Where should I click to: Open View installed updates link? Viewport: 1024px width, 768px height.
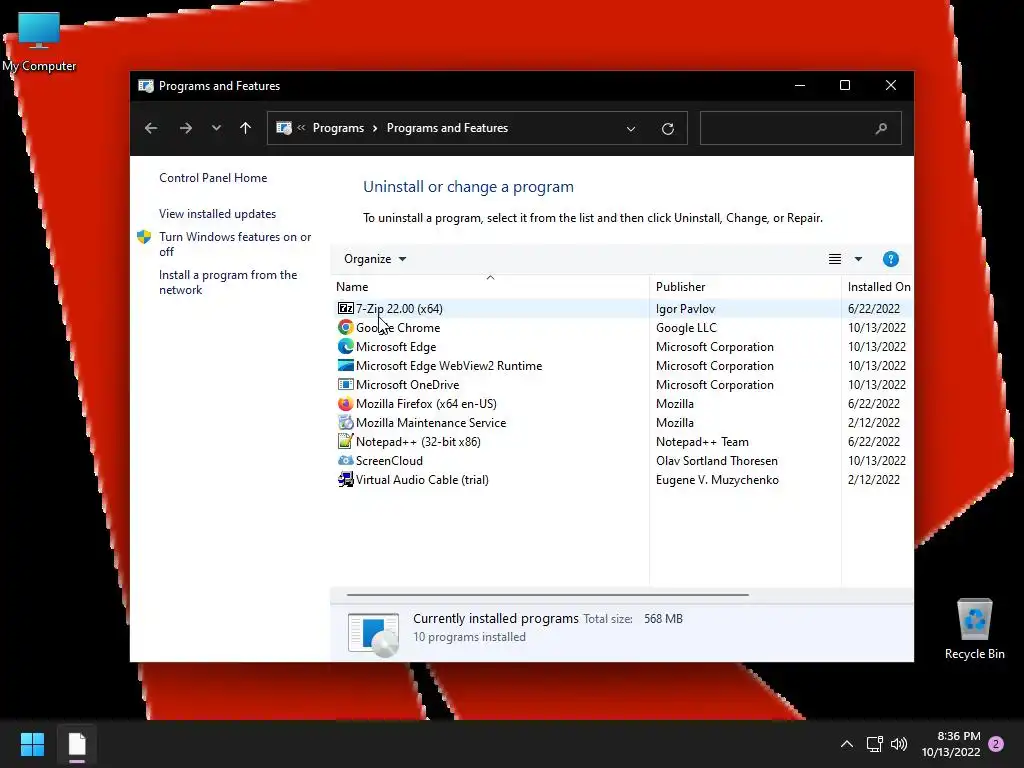click(x=217, y=214)
